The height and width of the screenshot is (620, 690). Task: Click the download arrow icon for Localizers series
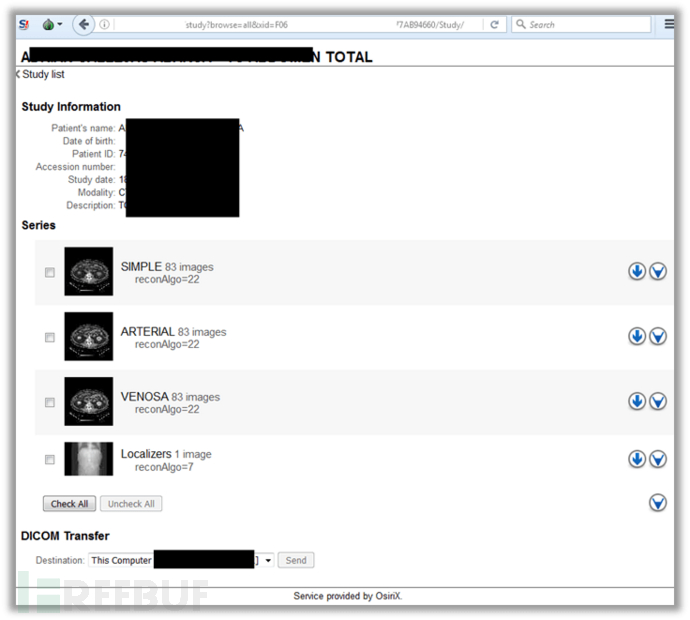coord(637,459)
